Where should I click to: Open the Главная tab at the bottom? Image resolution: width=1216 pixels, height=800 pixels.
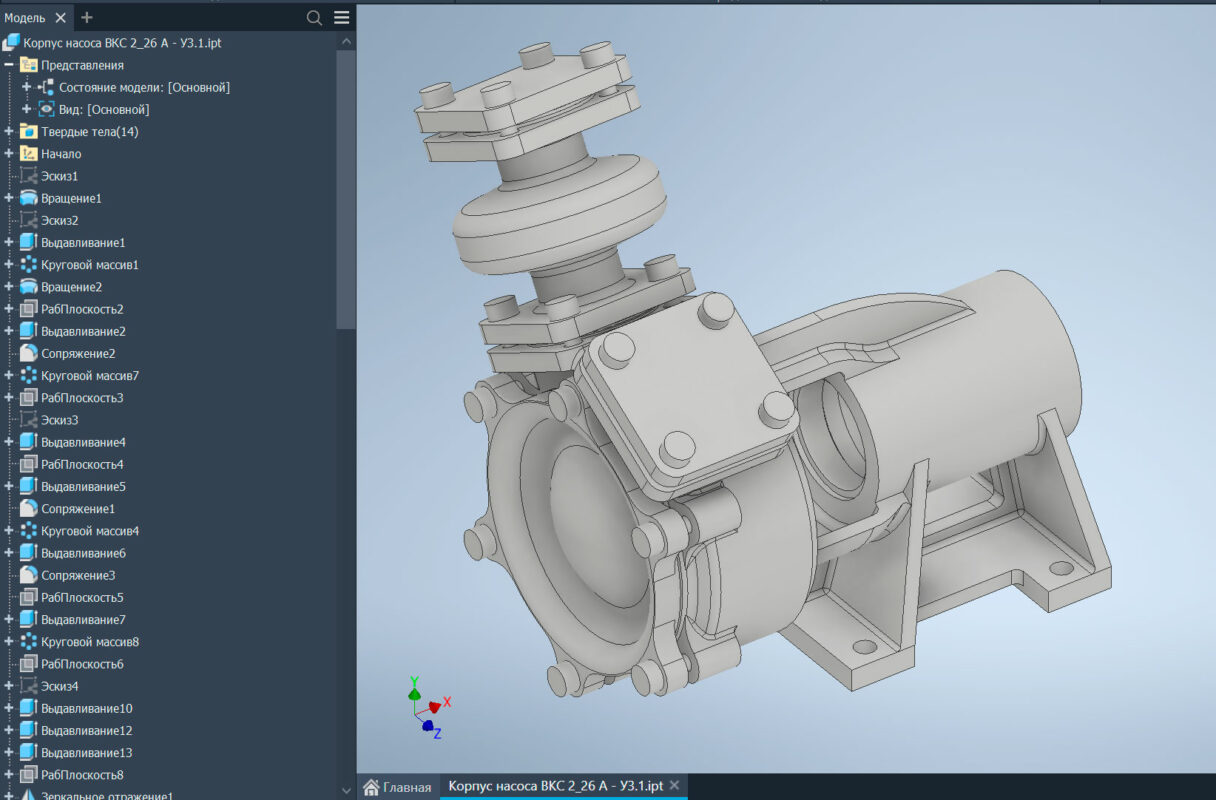398,786
